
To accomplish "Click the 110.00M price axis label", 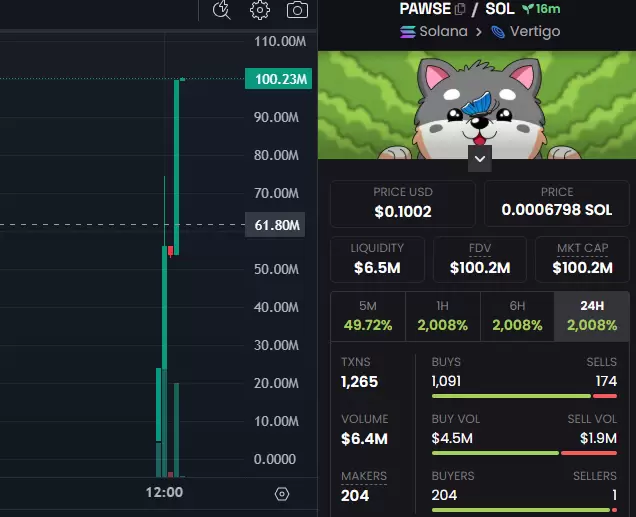I will pos(280,41).
